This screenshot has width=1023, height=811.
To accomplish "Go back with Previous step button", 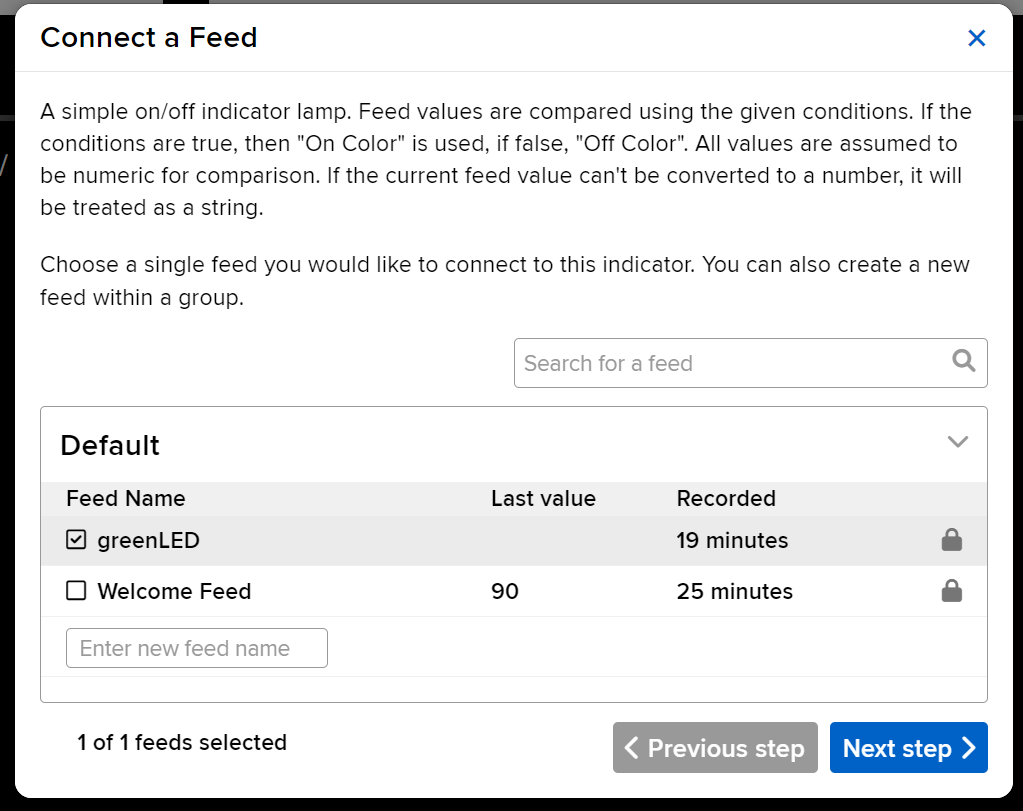I will [x=715, y=748].
